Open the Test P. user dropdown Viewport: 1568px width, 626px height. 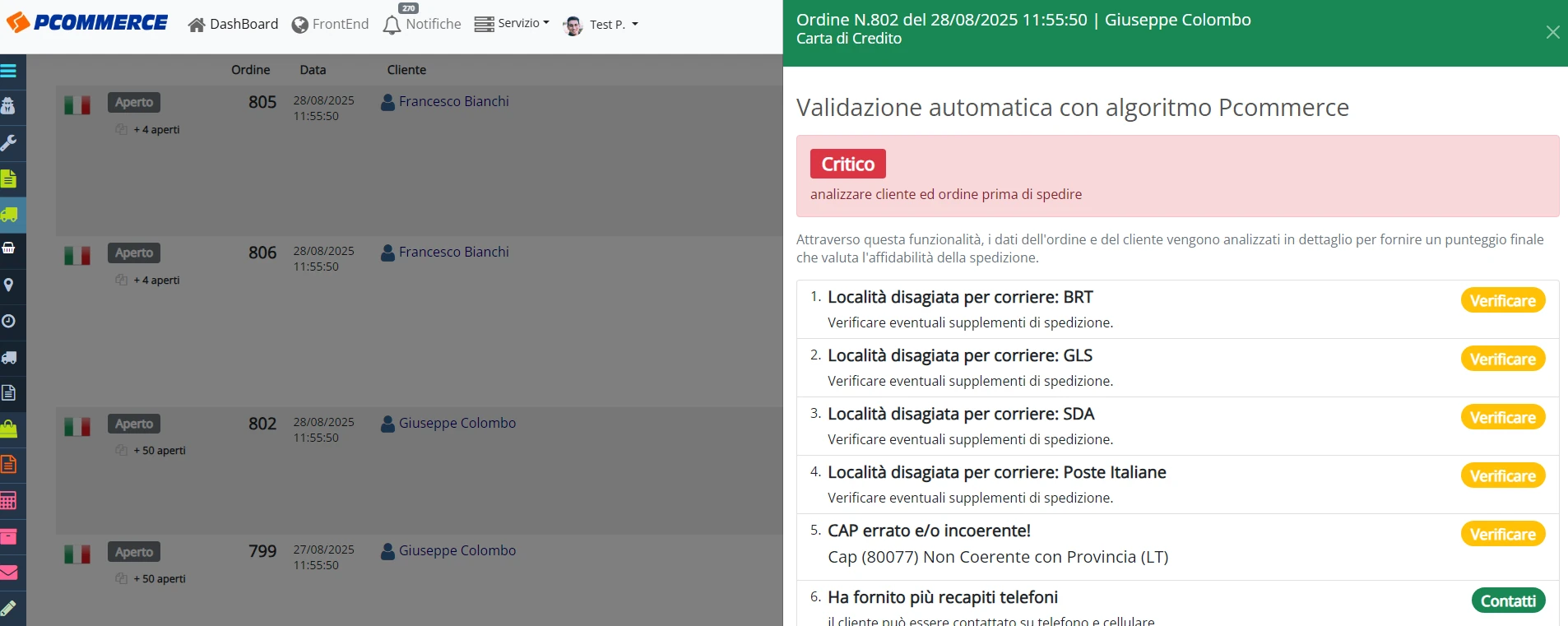pyautogui.click(x=601, y=25)
